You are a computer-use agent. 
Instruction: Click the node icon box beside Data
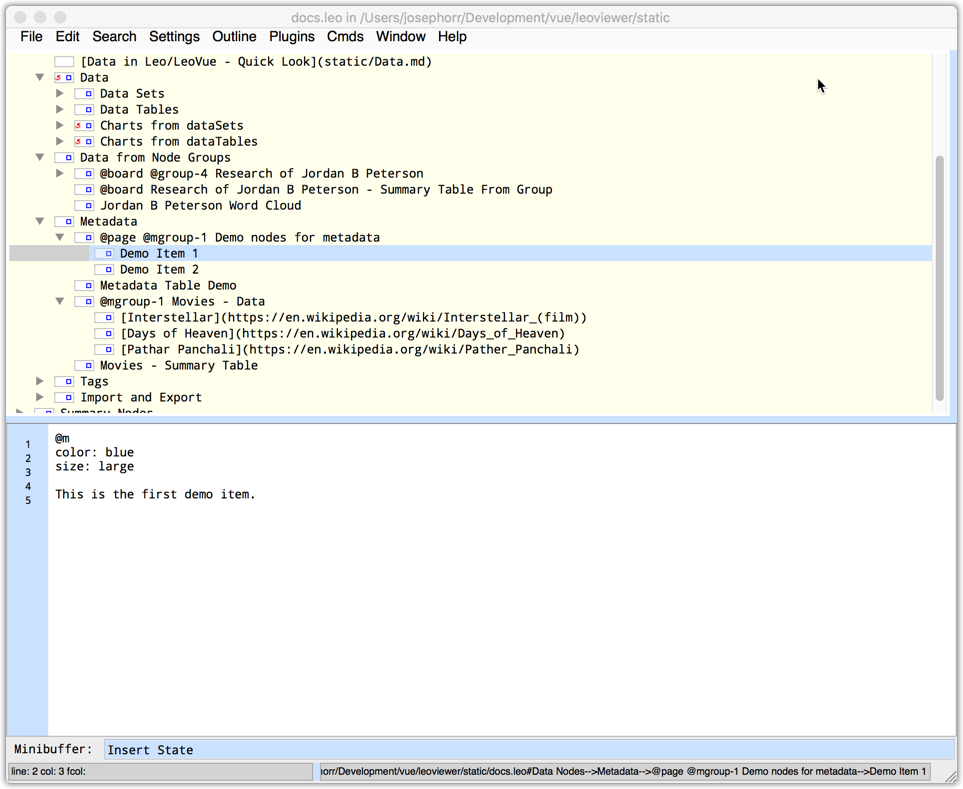[64, 77]
